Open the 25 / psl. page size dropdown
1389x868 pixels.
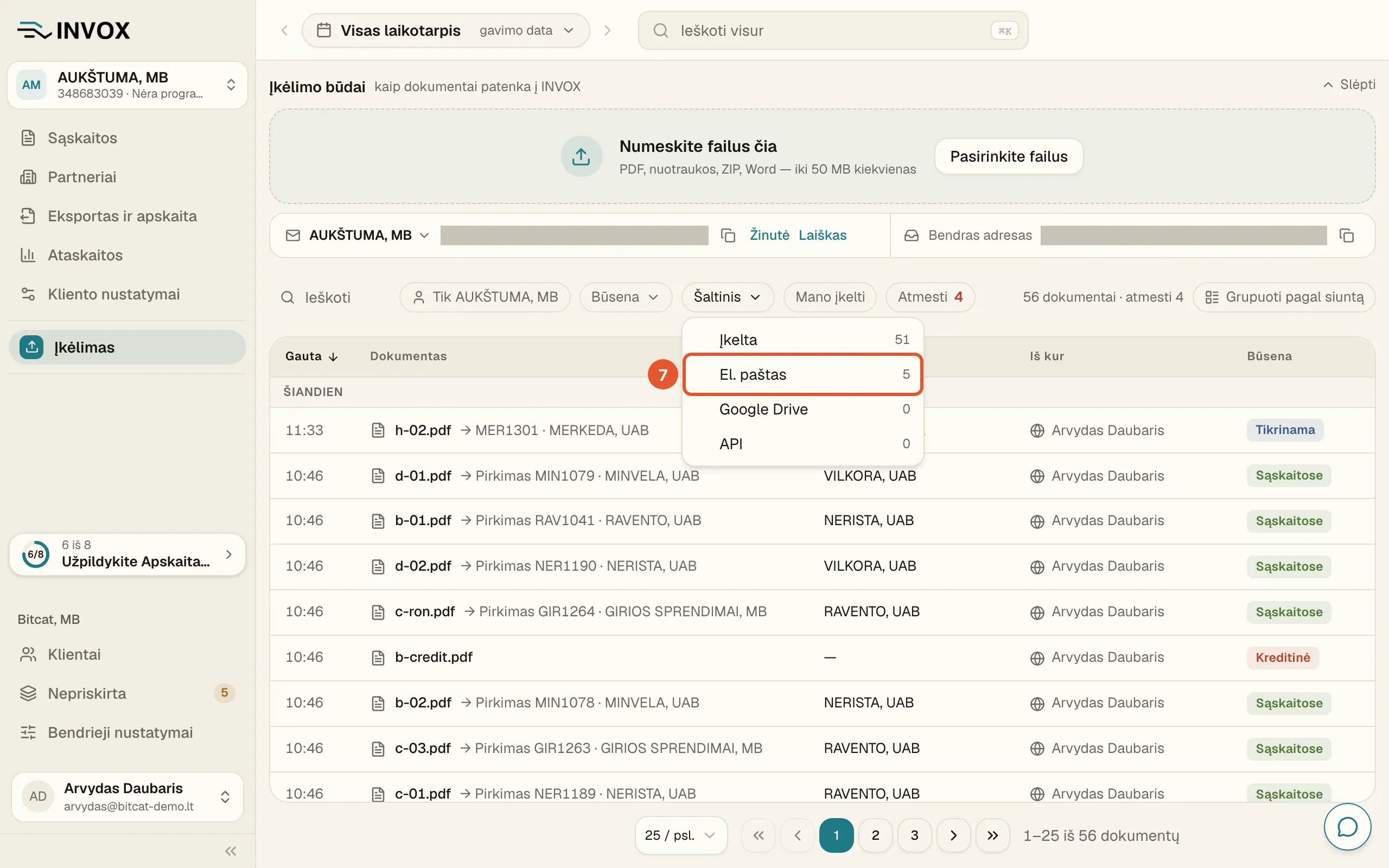coord(681,835)
